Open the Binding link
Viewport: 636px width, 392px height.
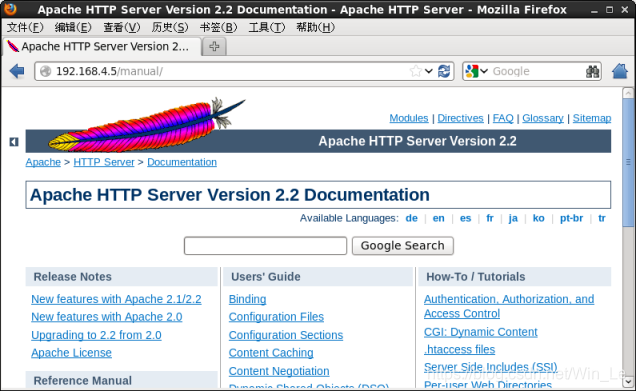[x=247, y=299]
